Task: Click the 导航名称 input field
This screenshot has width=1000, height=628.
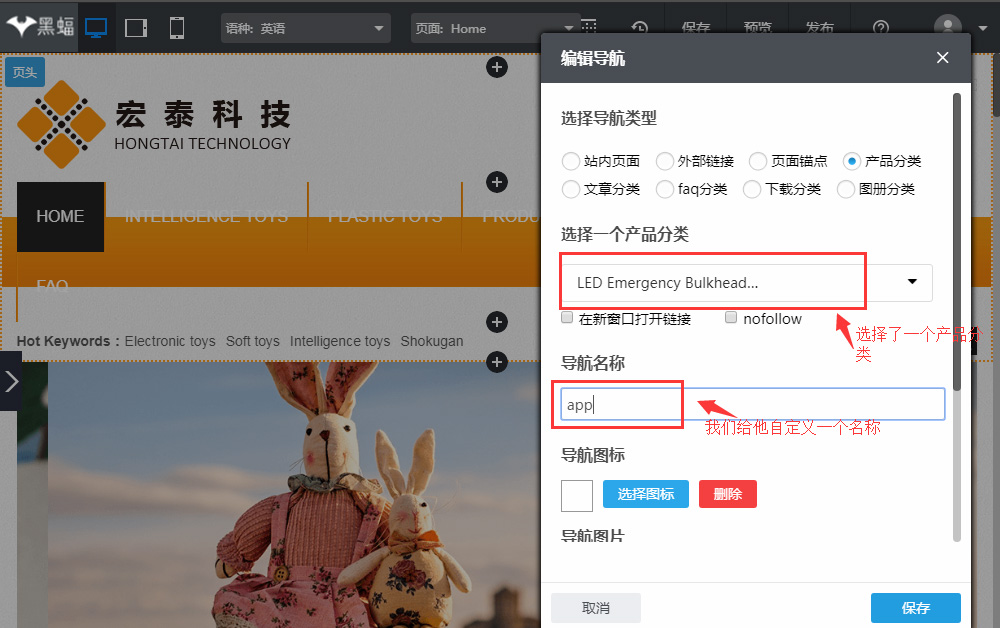Action: [x=752, y=404]
